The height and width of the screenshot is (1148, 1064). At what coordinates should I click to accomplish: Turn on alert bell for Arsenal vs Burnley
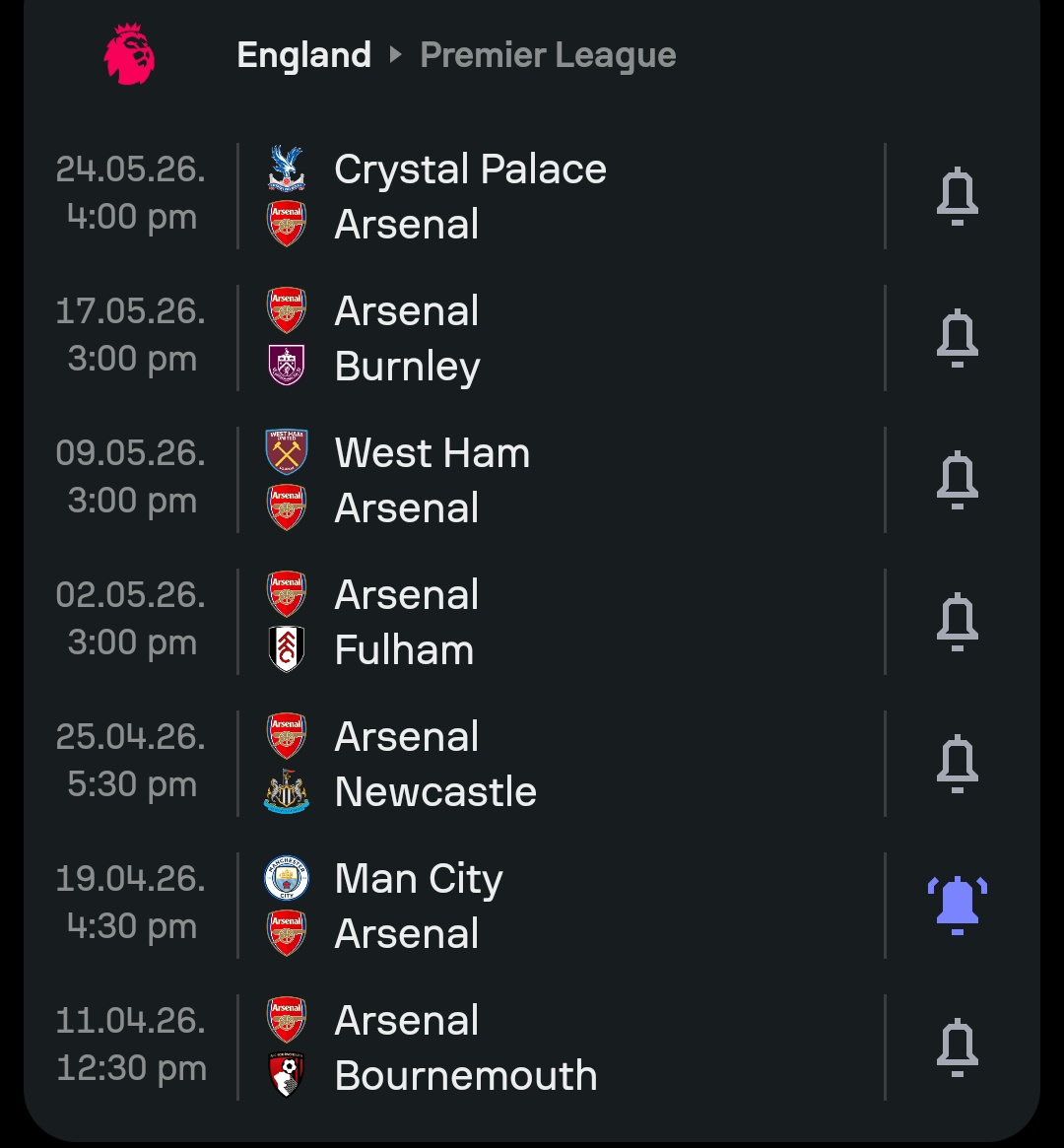957,339
